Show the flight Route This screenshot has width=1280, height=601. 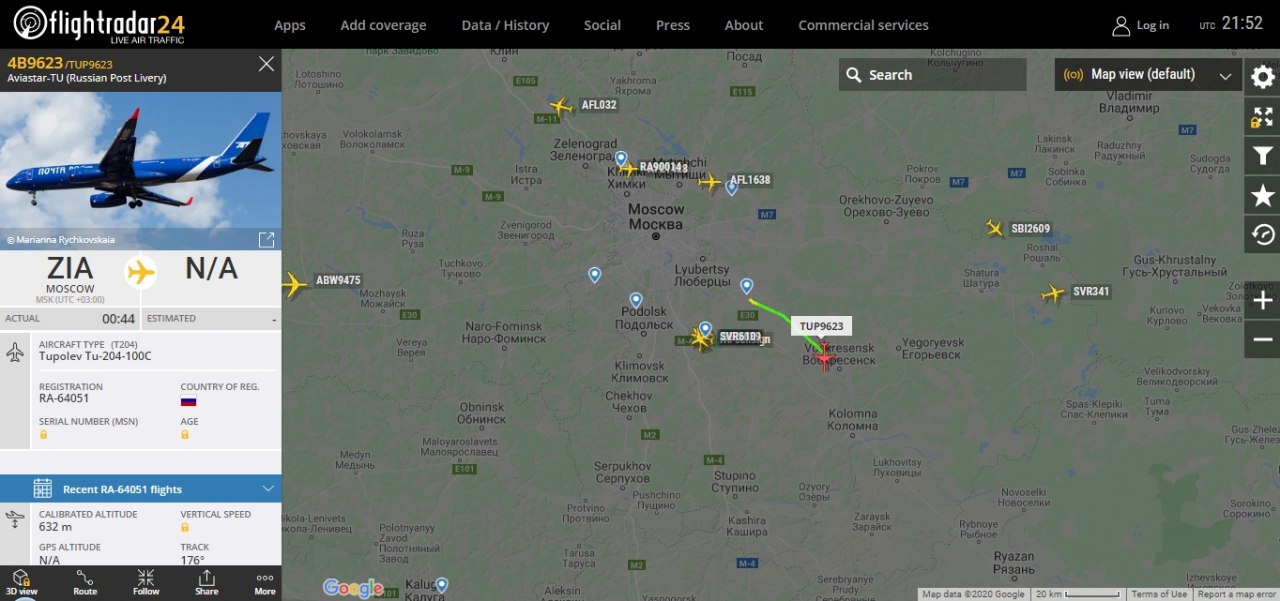tap(85, 583)
